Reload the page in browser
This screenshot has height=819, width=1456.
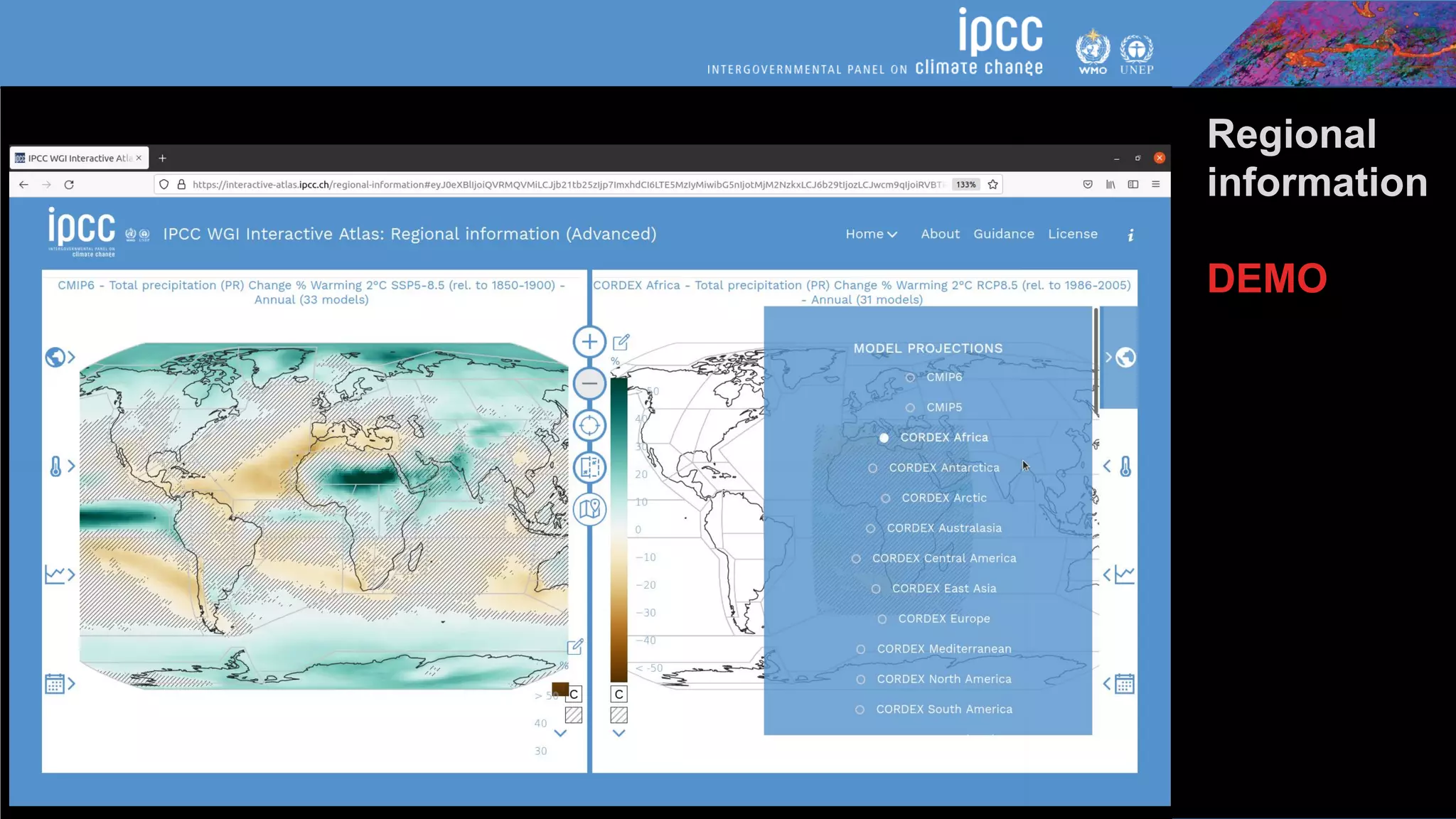pyautogui.click(x=69, y=185)
